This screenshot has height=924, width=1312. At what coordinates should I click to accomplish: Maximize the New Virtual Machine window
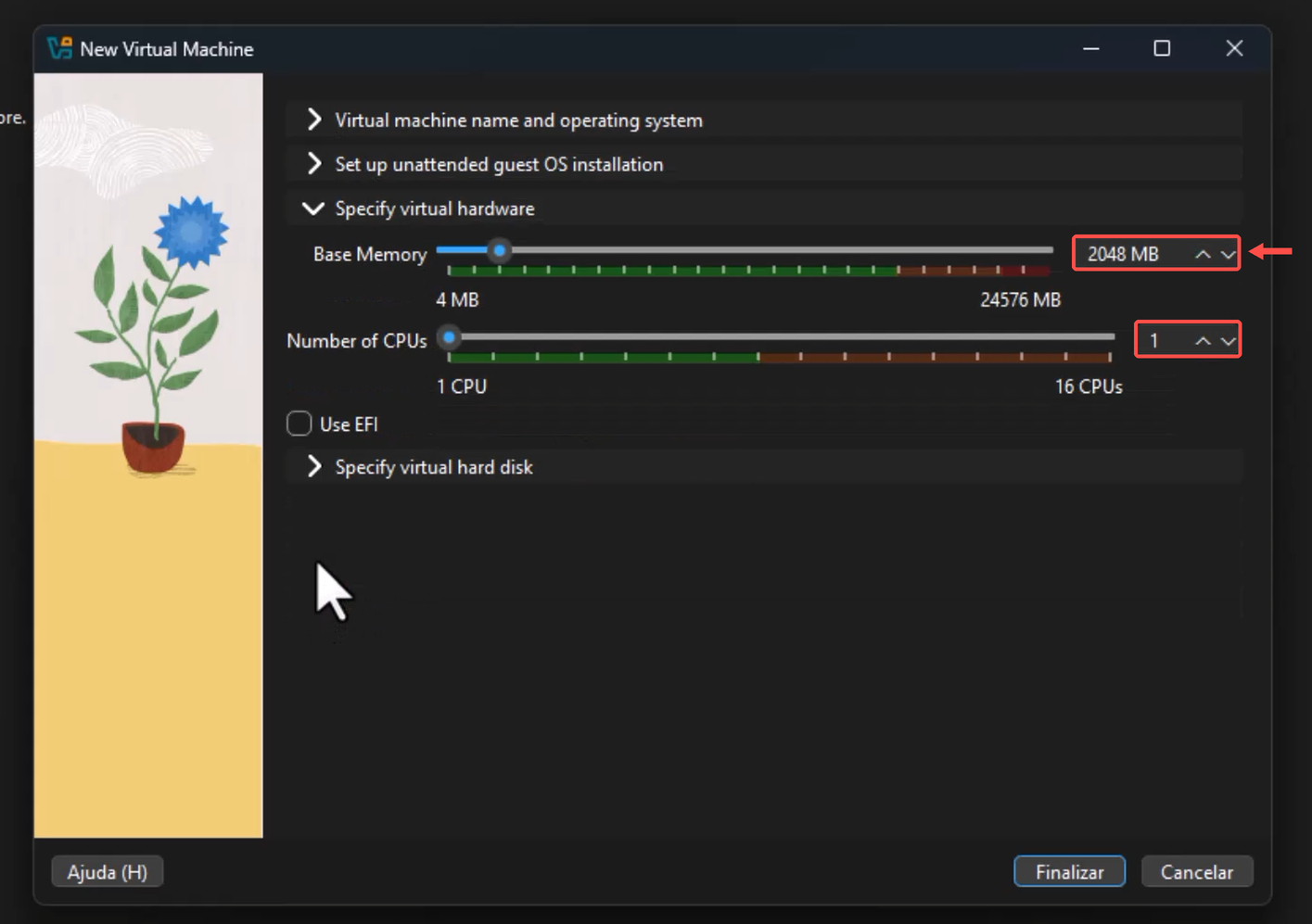tap(1162, 48)
